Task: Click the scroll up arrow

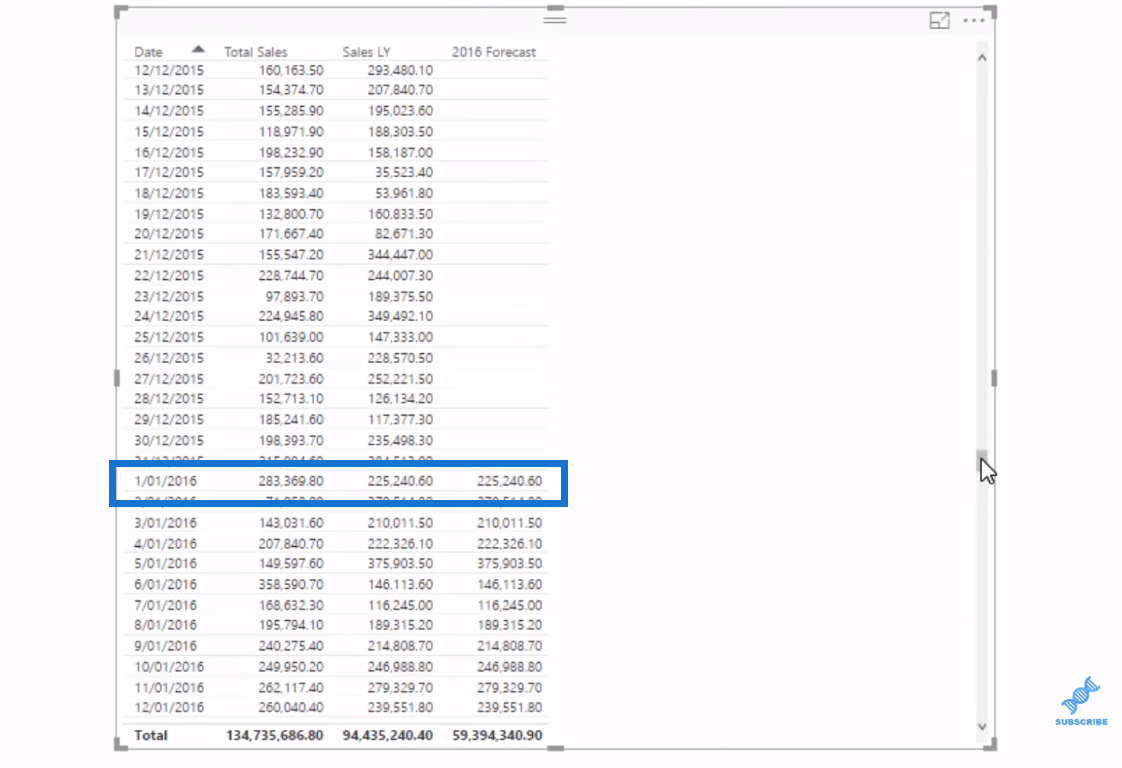Action: 982,57
